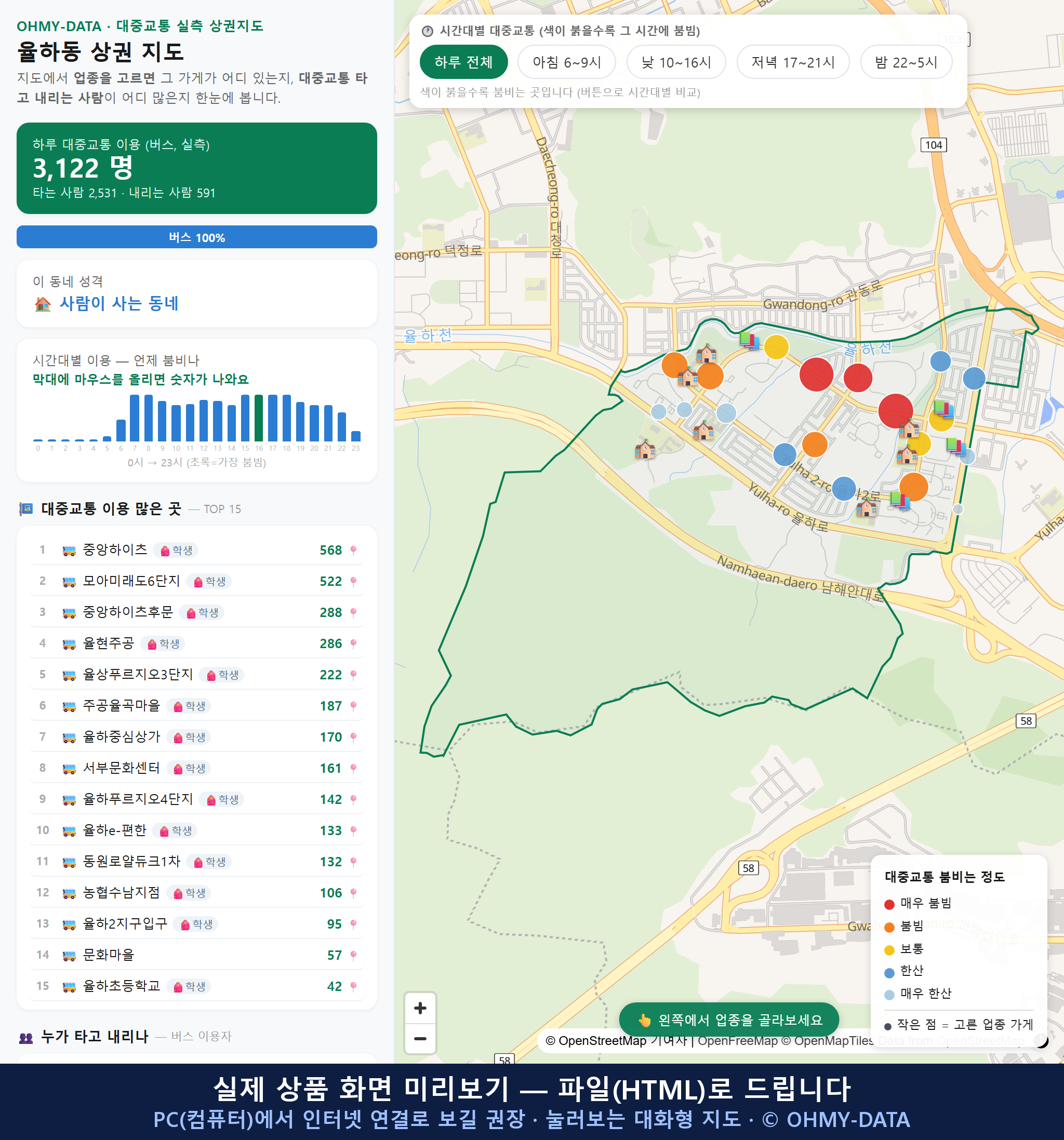Click the chart bar for hour 8
Image resolution: width=1064 pixels, height=1140 pixels.
point(148,418)
